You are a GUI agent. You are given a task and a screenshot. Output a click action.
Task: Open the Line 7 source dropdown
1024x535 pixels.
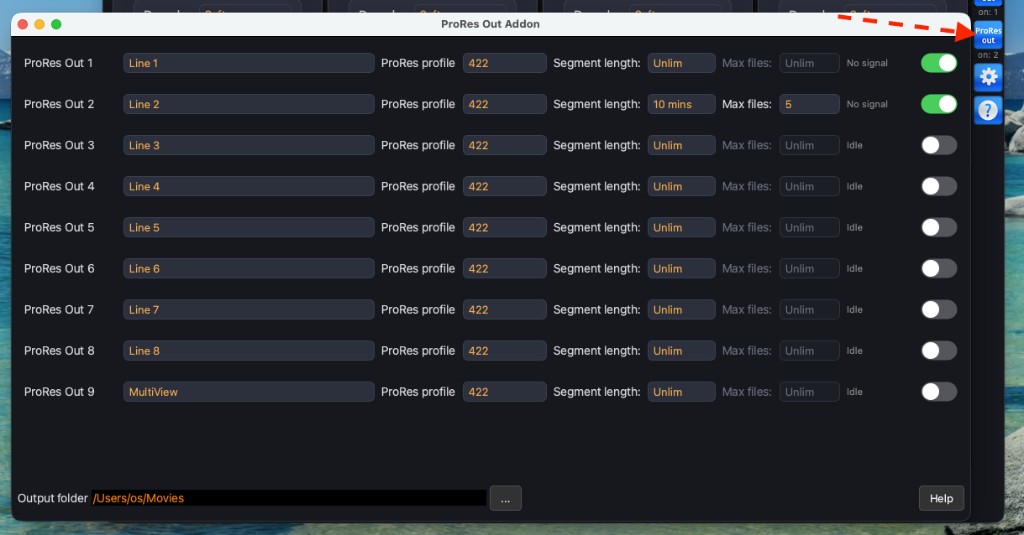tap(249, 310)
